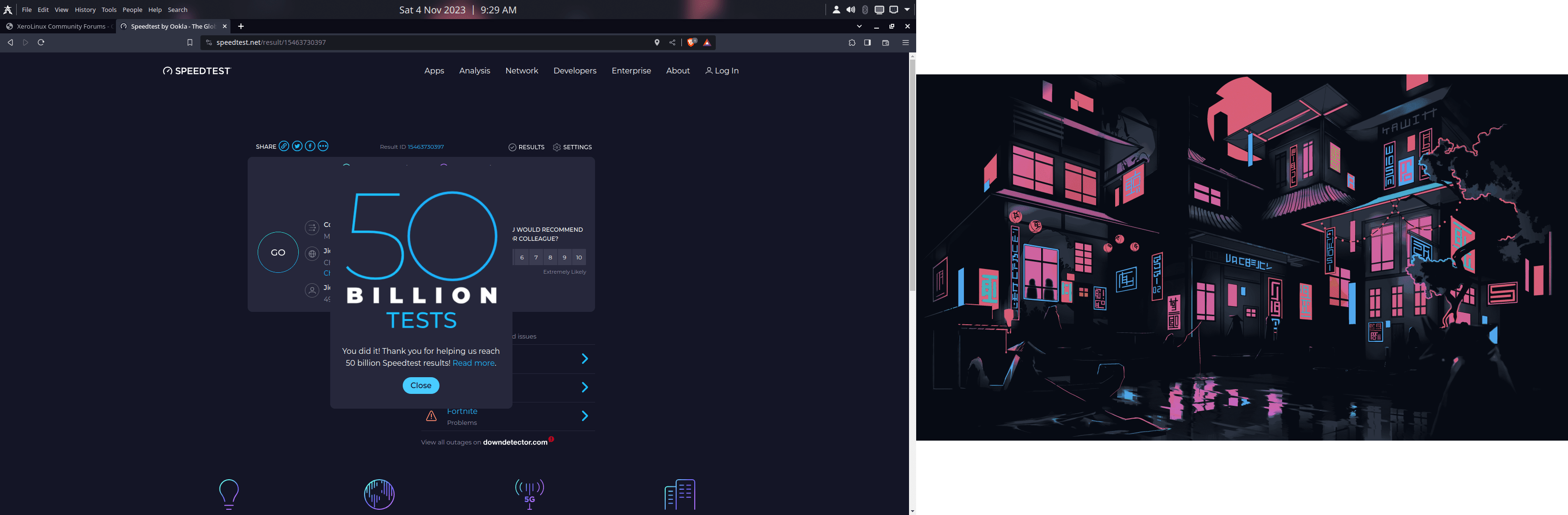
Task: Open the Help menu
Action: 155,10
